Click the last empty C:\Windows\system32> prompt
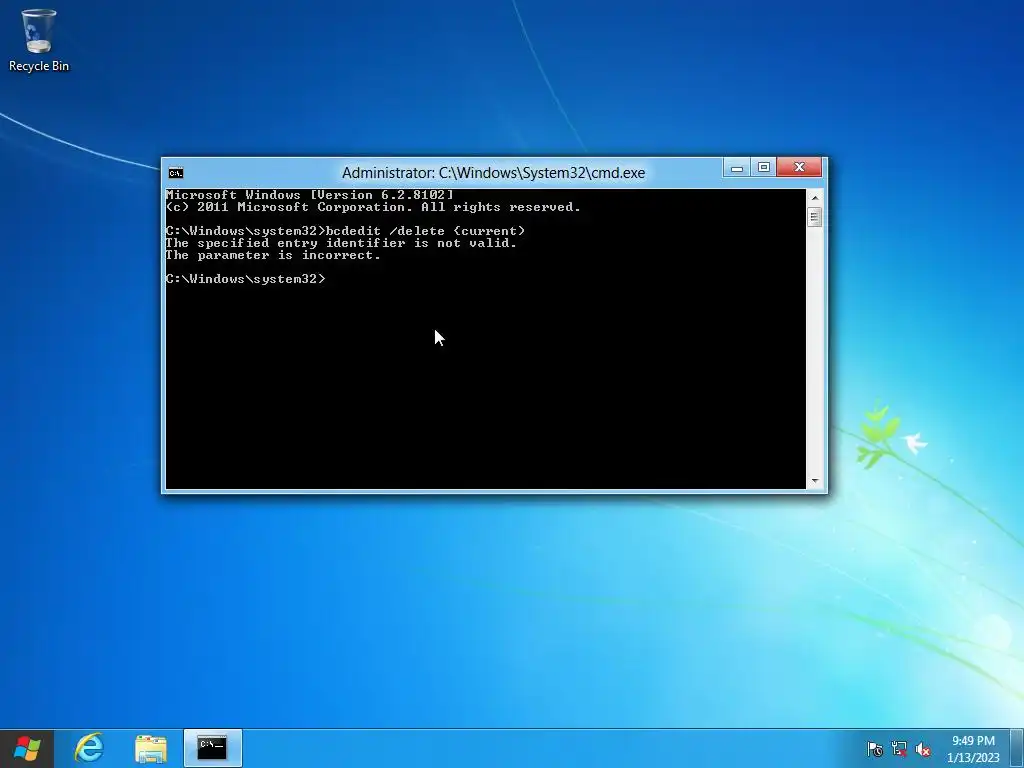1024x768 pixels. 245,279
